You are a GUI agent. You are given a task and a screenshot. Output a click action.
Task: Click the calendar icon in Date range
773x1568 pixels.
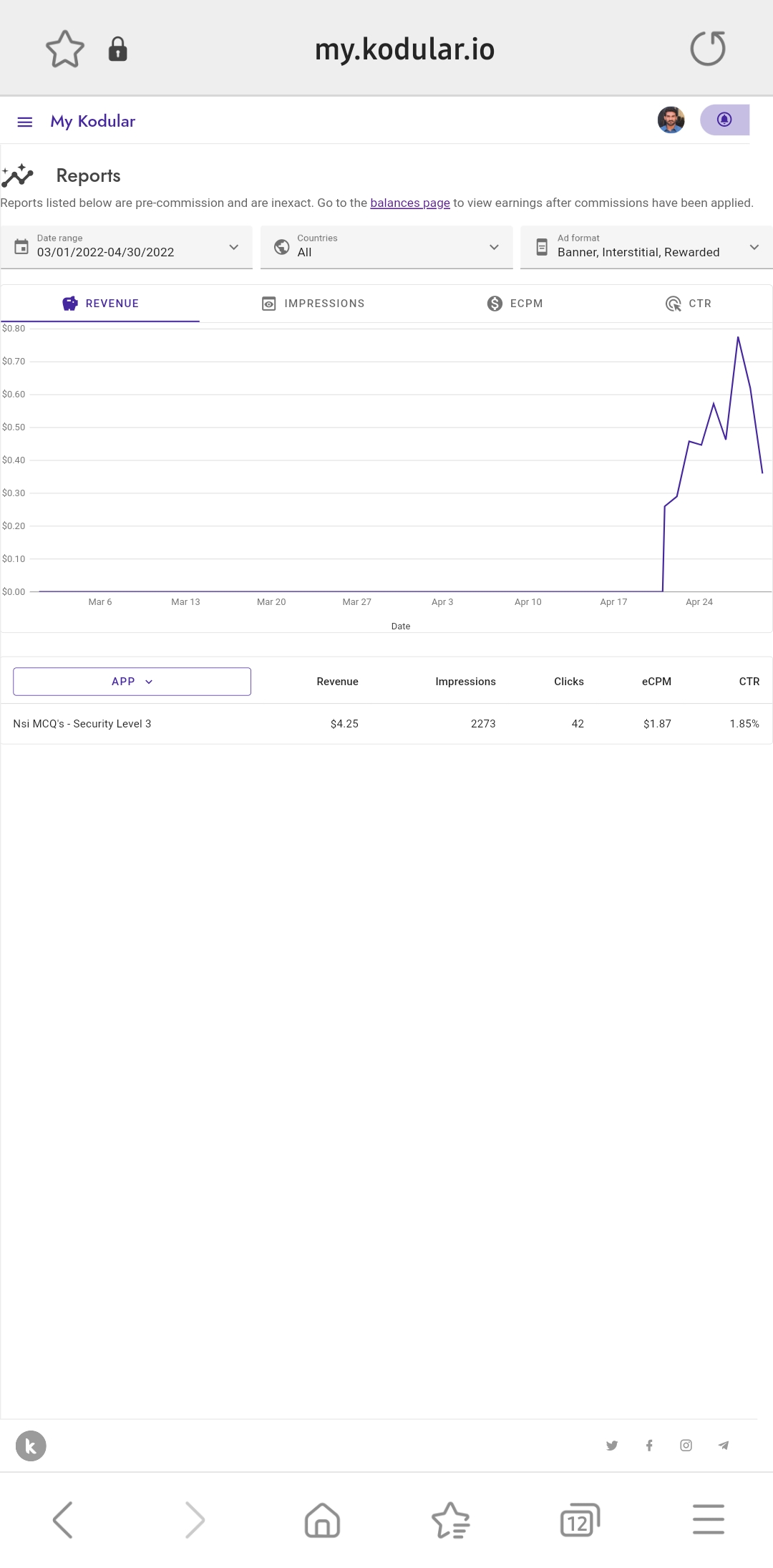click(21, 247)
